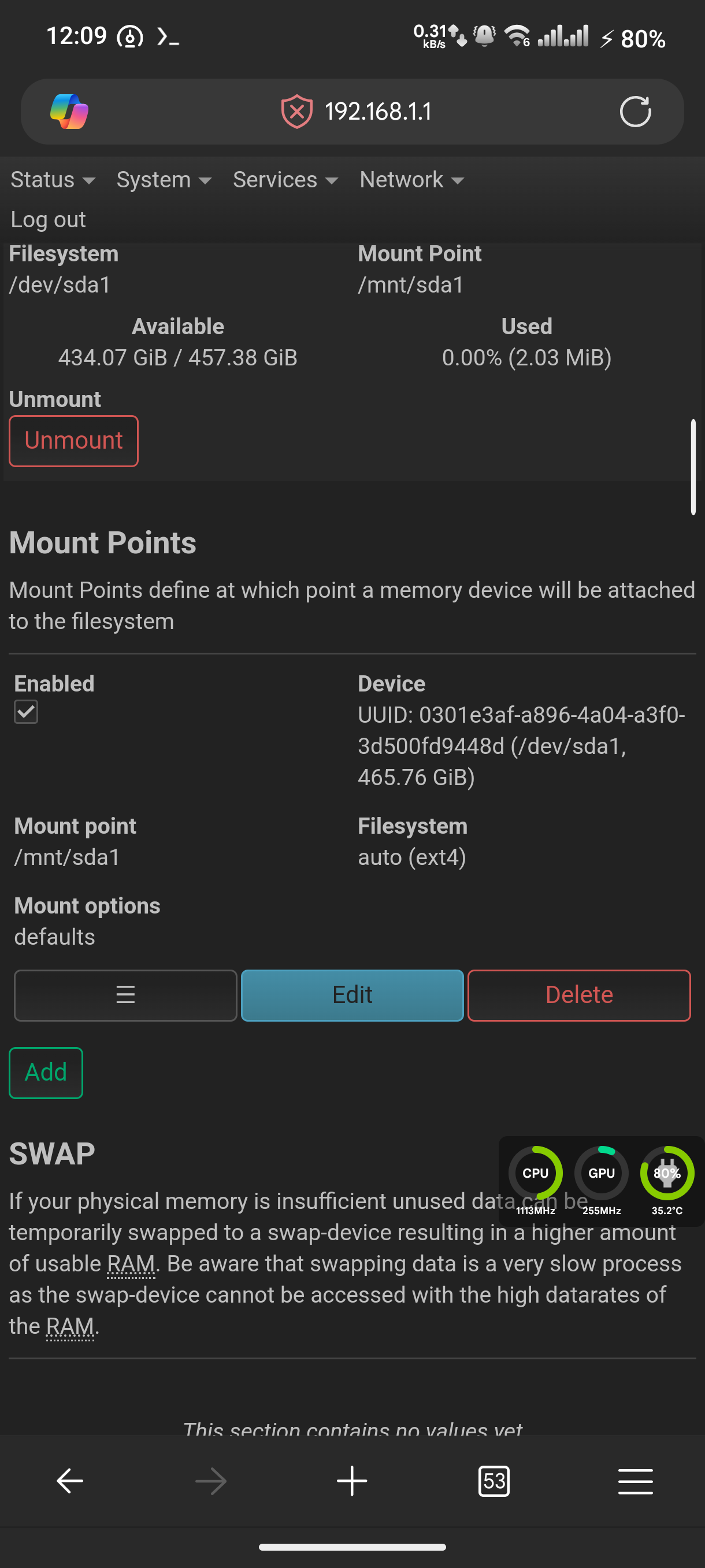This screenshot has width=705, height=1568.
Task: Tap the GPU monitor gauge overlay
Action: [x=602, y=1179]
